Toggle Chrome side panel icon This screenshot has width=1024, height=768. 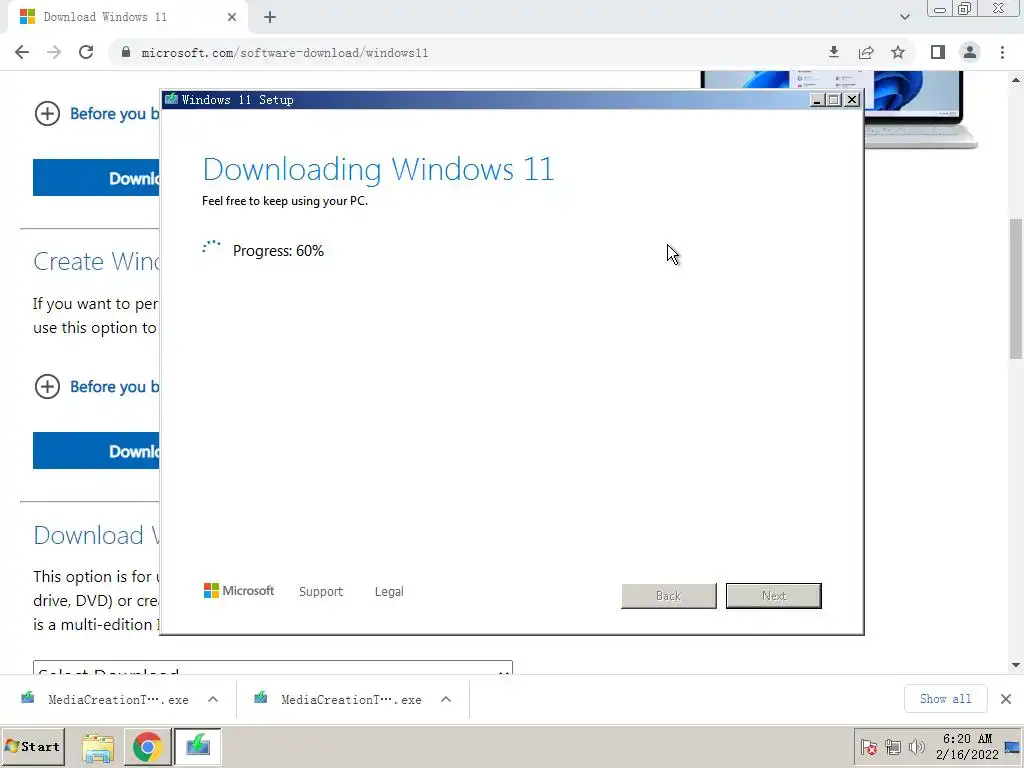click(938, 52)
